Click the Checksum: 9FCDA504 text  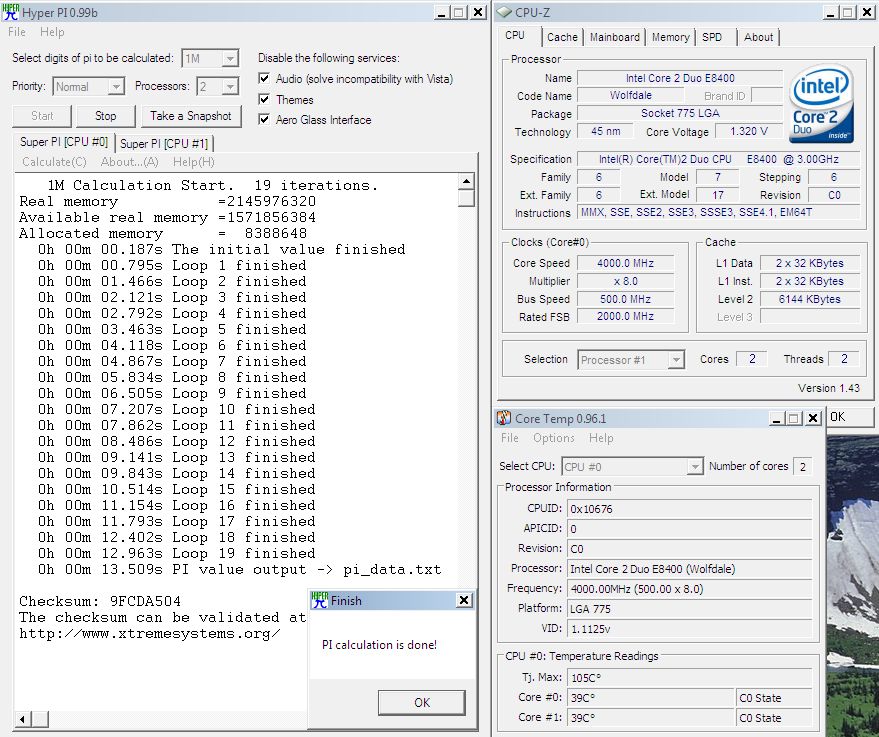pos(100,601)
